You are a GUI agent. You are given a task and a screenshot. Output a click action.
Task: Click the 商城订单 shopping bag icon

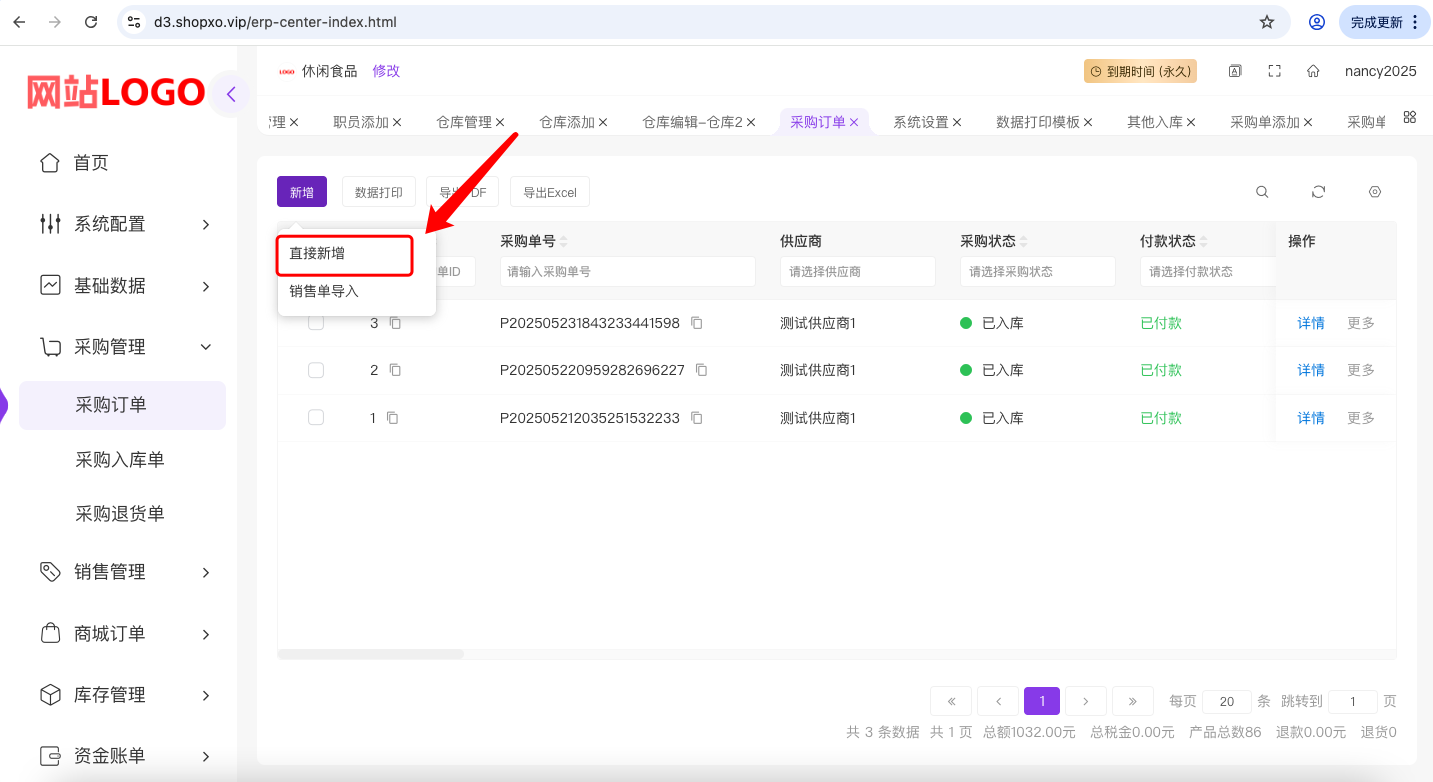coord(49,634)
